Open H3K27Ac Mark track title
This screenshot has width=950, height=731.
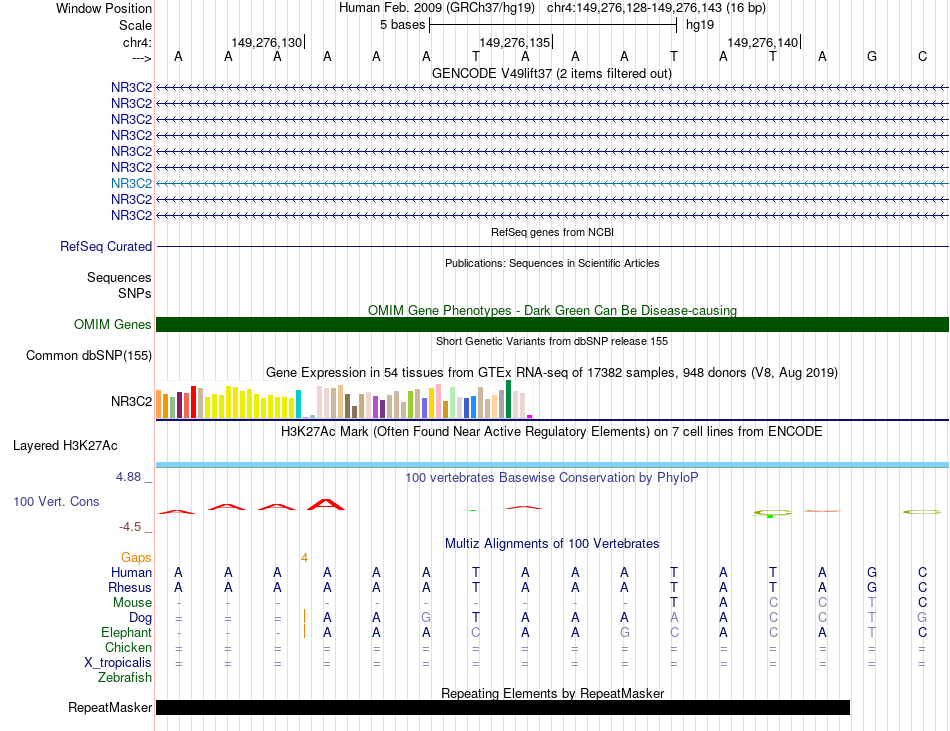tap(552, 432)
